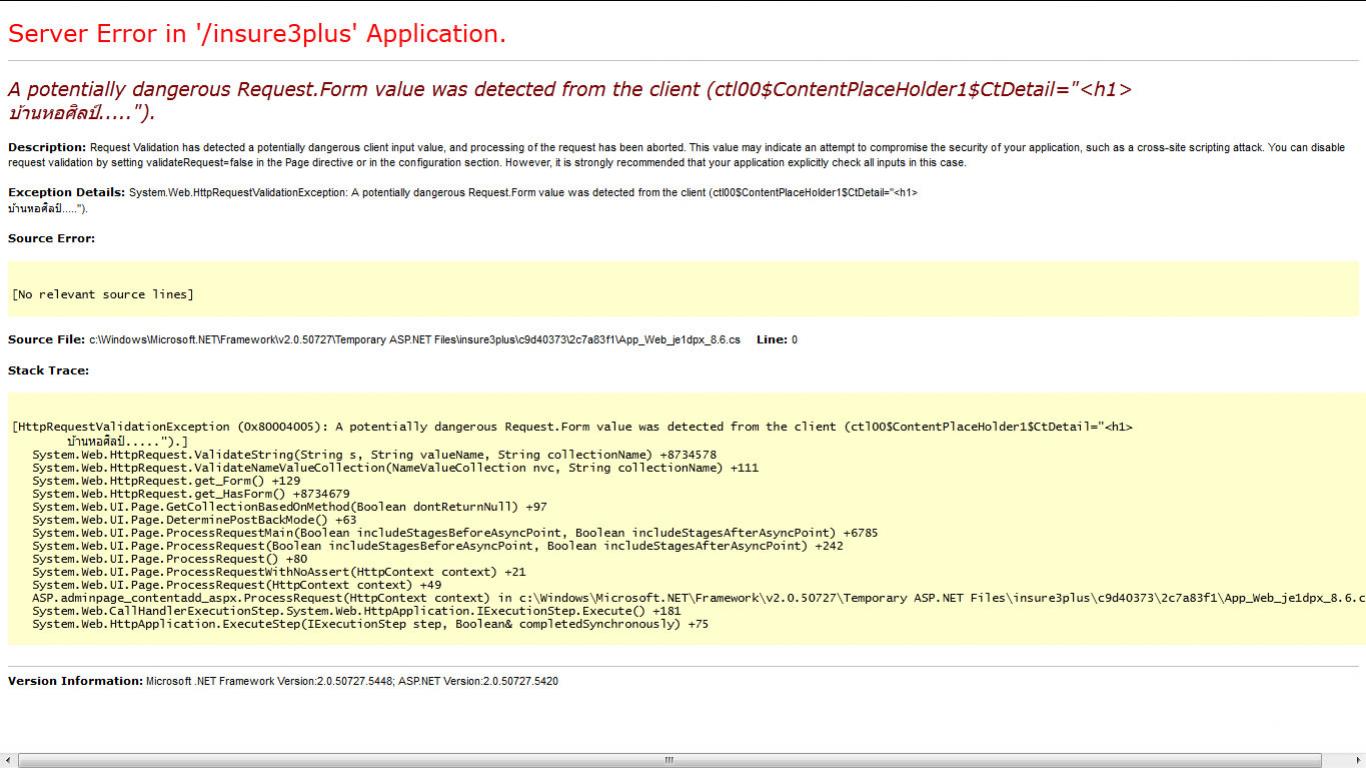Click the 'Source Error:' label
This screenshot has width=1366, height=768.
[51, 239]
